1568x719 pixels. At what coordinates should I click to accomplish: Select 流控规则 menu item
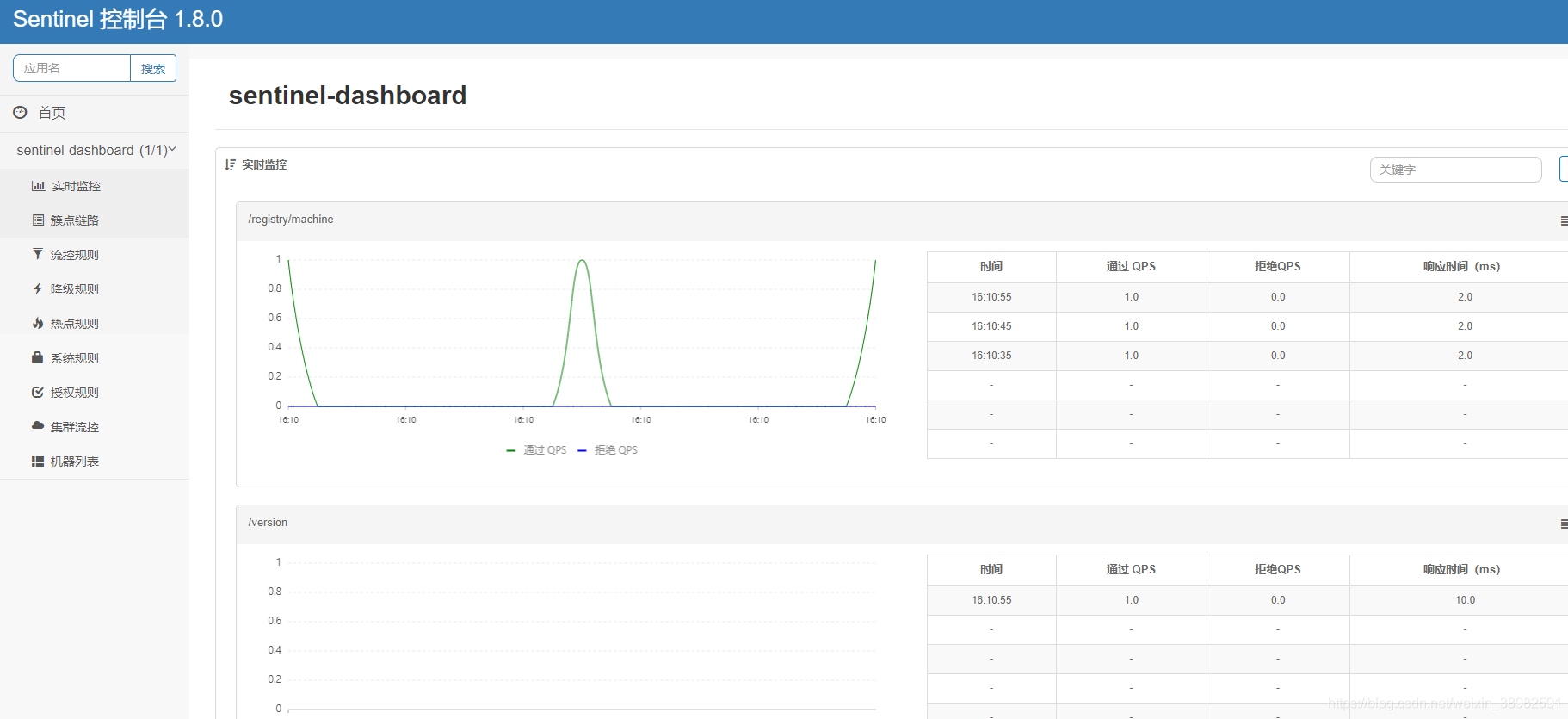74,255
